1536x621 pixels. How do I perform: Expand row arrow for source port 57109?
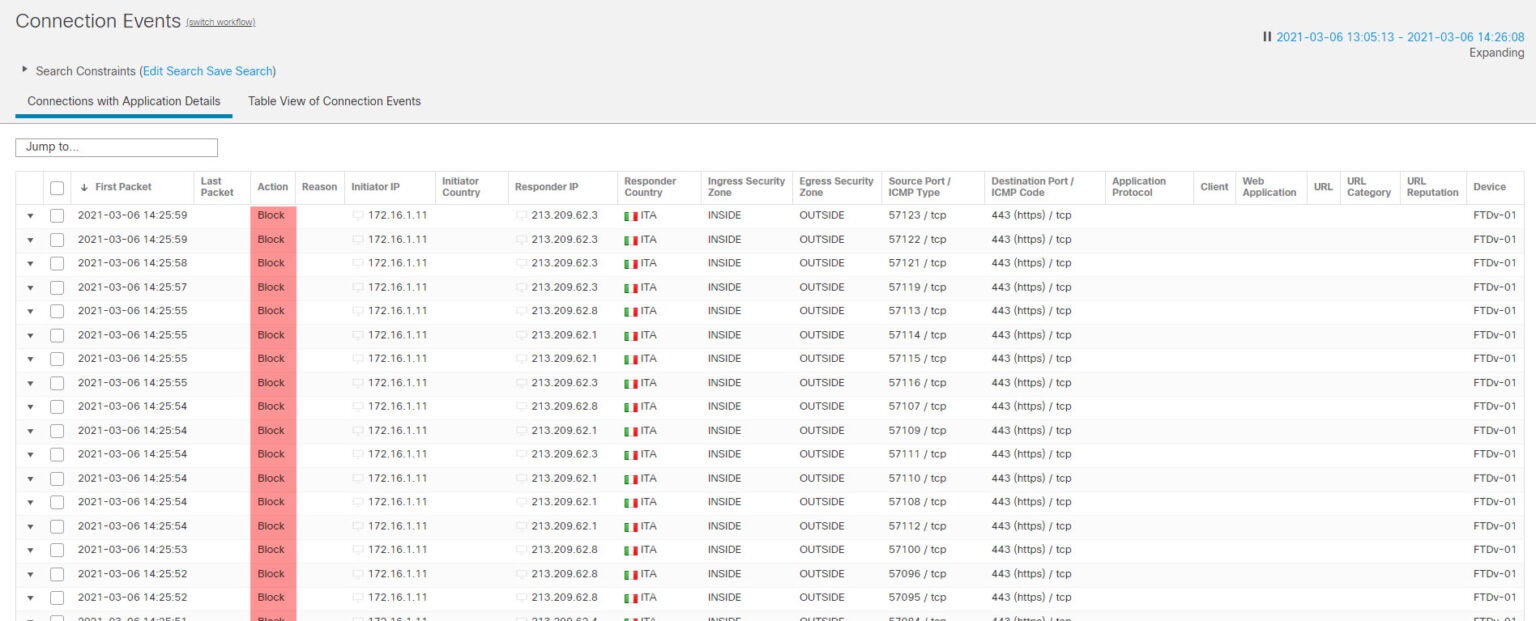click(x=30, y=431)
